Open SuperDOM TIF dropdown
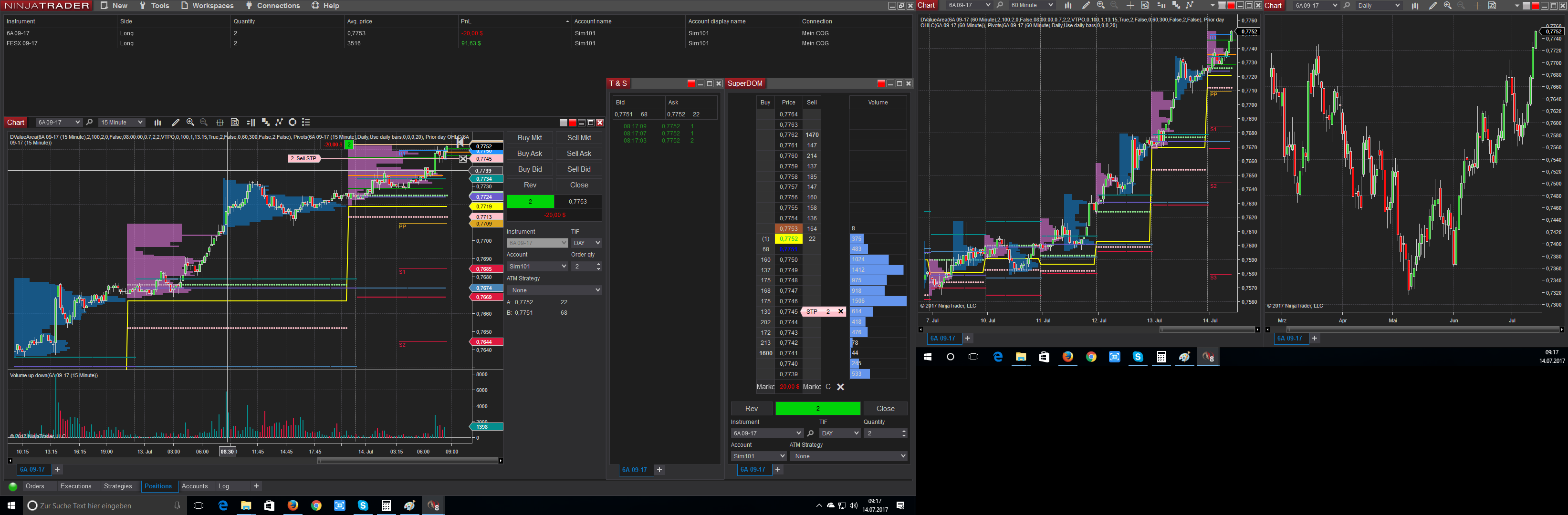The width and height of the screenshot is (1568, 515). [839, 433]
